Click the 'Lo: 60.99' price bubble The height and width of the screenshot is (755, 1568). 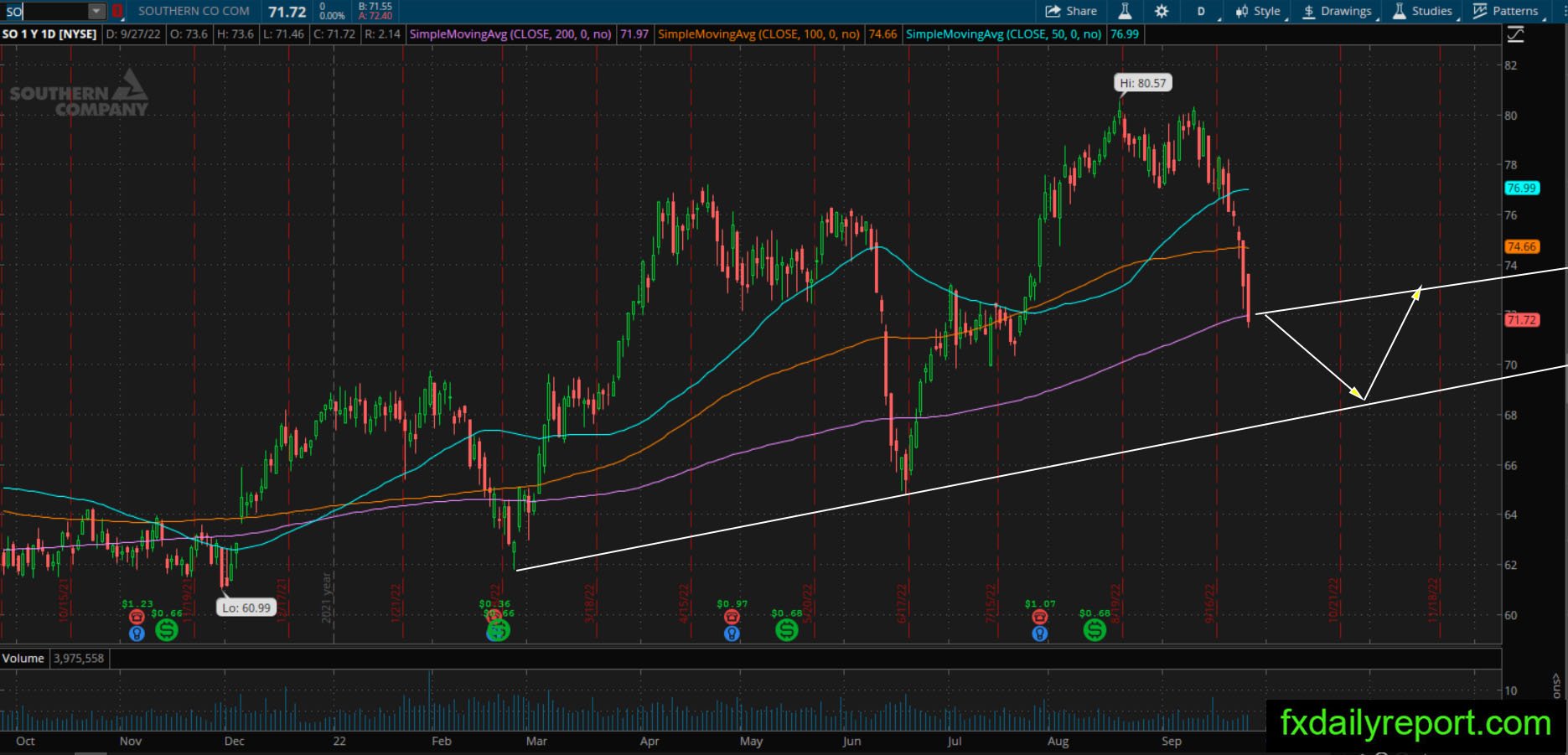tap(246, 608)
